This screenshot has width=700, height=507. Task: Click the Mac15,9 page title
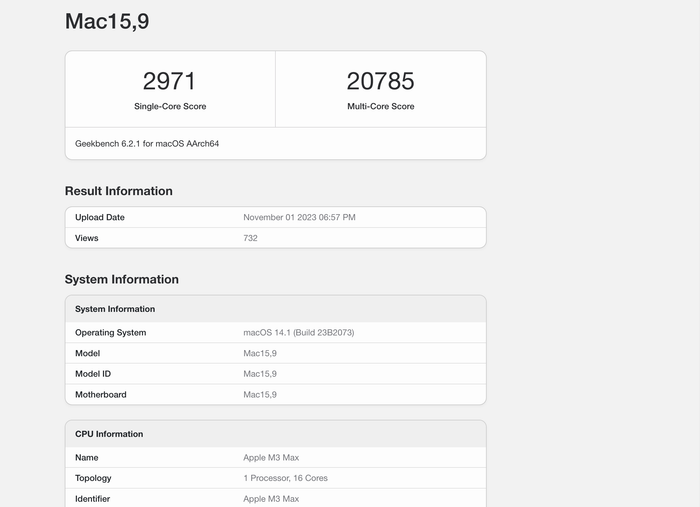(x=107, y=21)
